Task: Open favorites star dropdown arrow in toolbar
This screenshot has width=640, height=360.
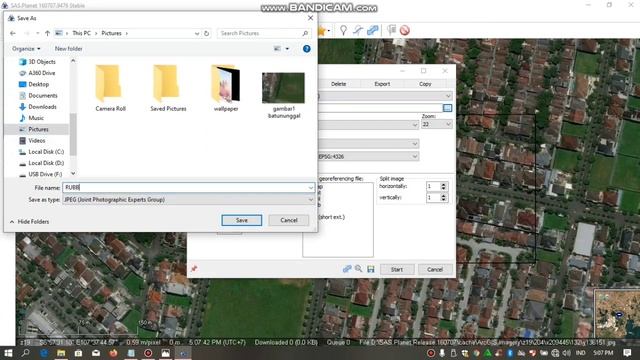Action: (329, 31)
